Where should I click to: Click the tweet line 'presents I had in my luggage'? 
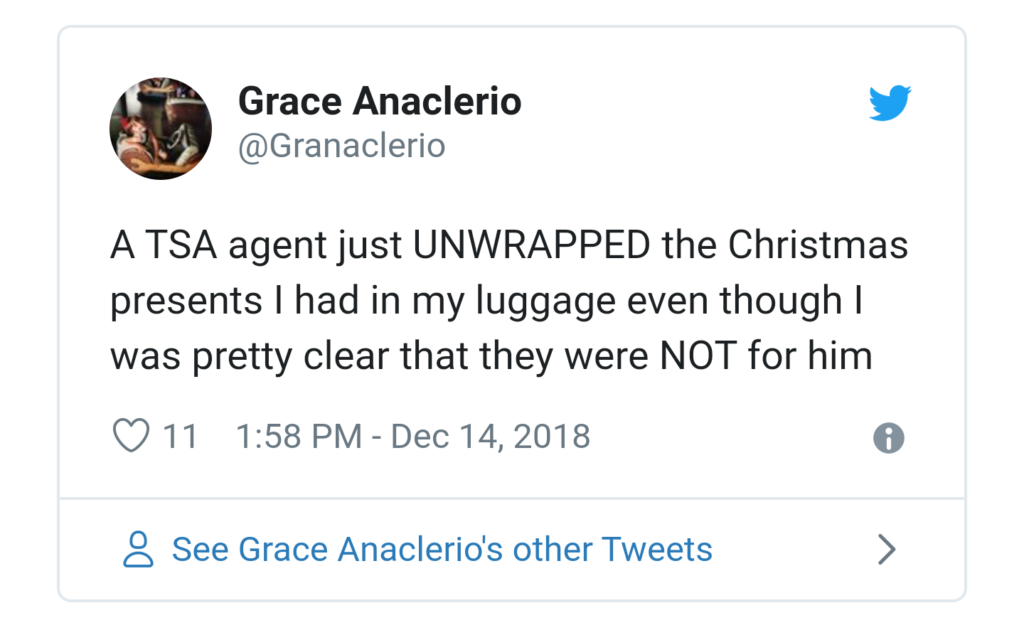[362, 302]
